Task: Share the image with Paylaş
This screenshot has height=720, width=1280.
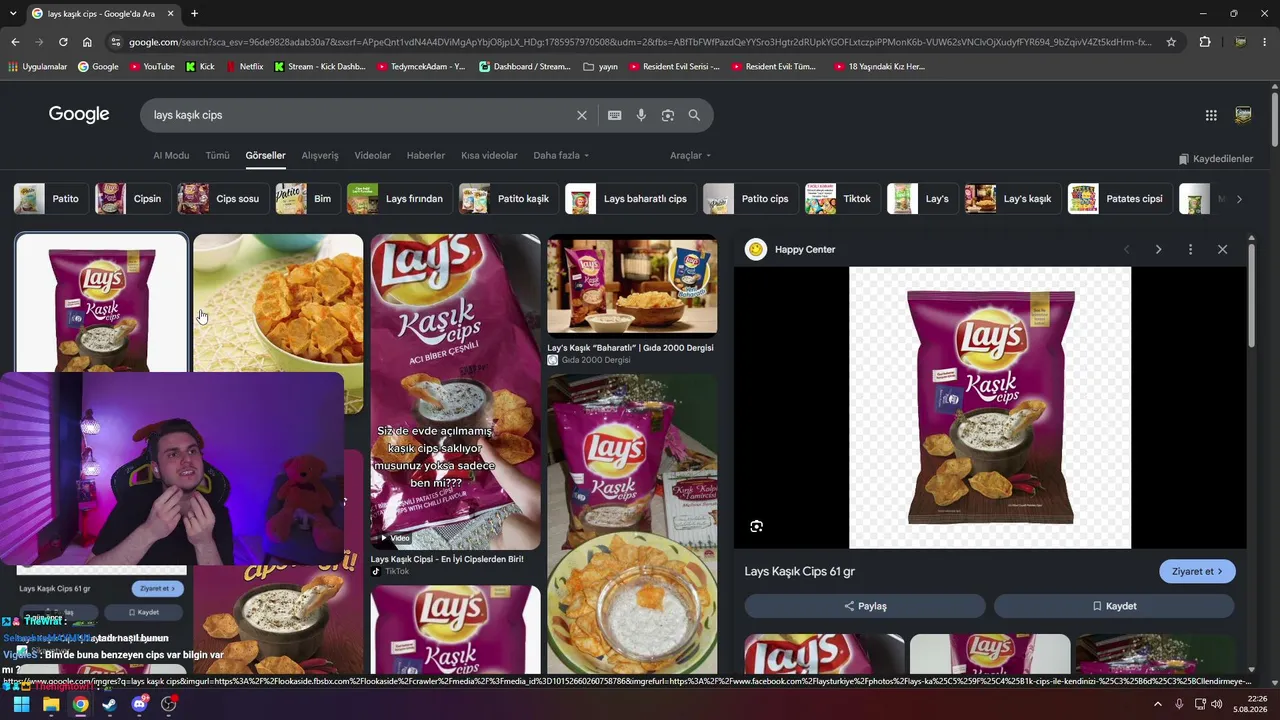Action: tap(865, 606)
